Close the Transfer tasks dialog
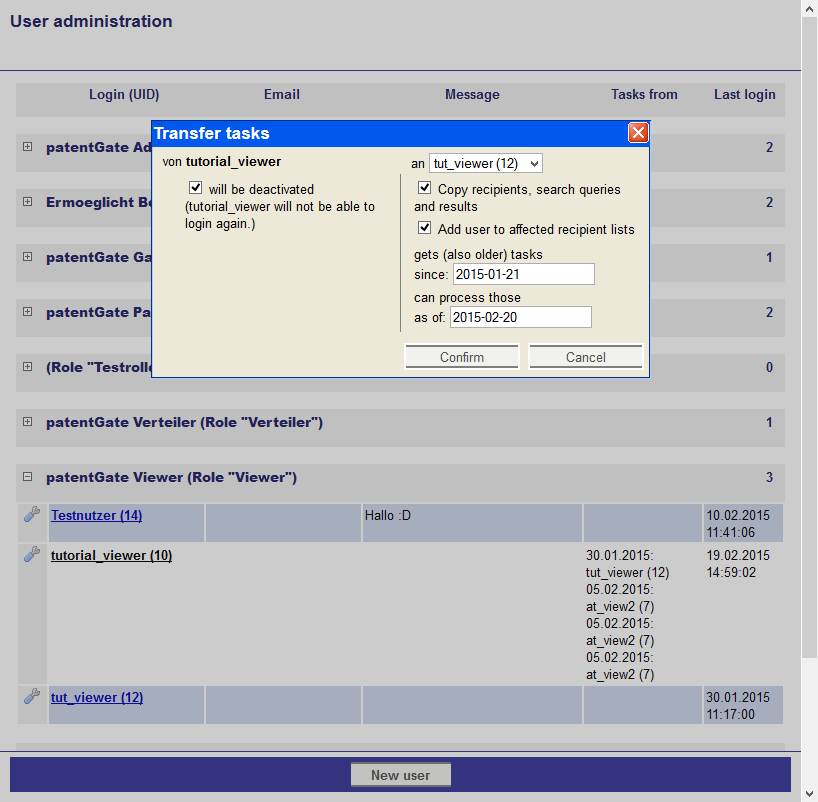The width and height of the screenshot is (818, 802). pyautogui.click(x=638, y=133)
